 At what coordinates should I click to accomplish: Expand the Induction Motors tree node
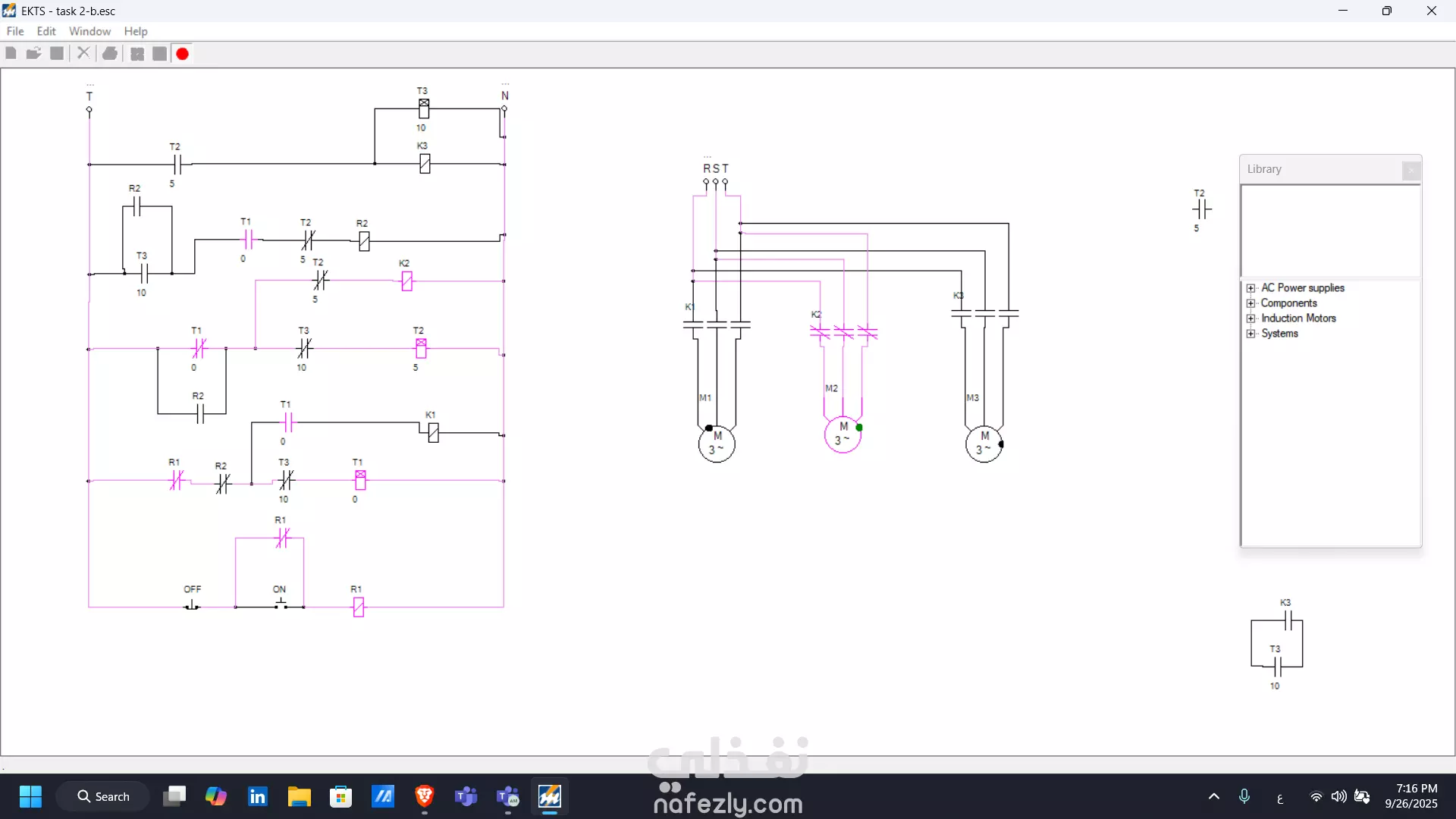coord(1251,318)
